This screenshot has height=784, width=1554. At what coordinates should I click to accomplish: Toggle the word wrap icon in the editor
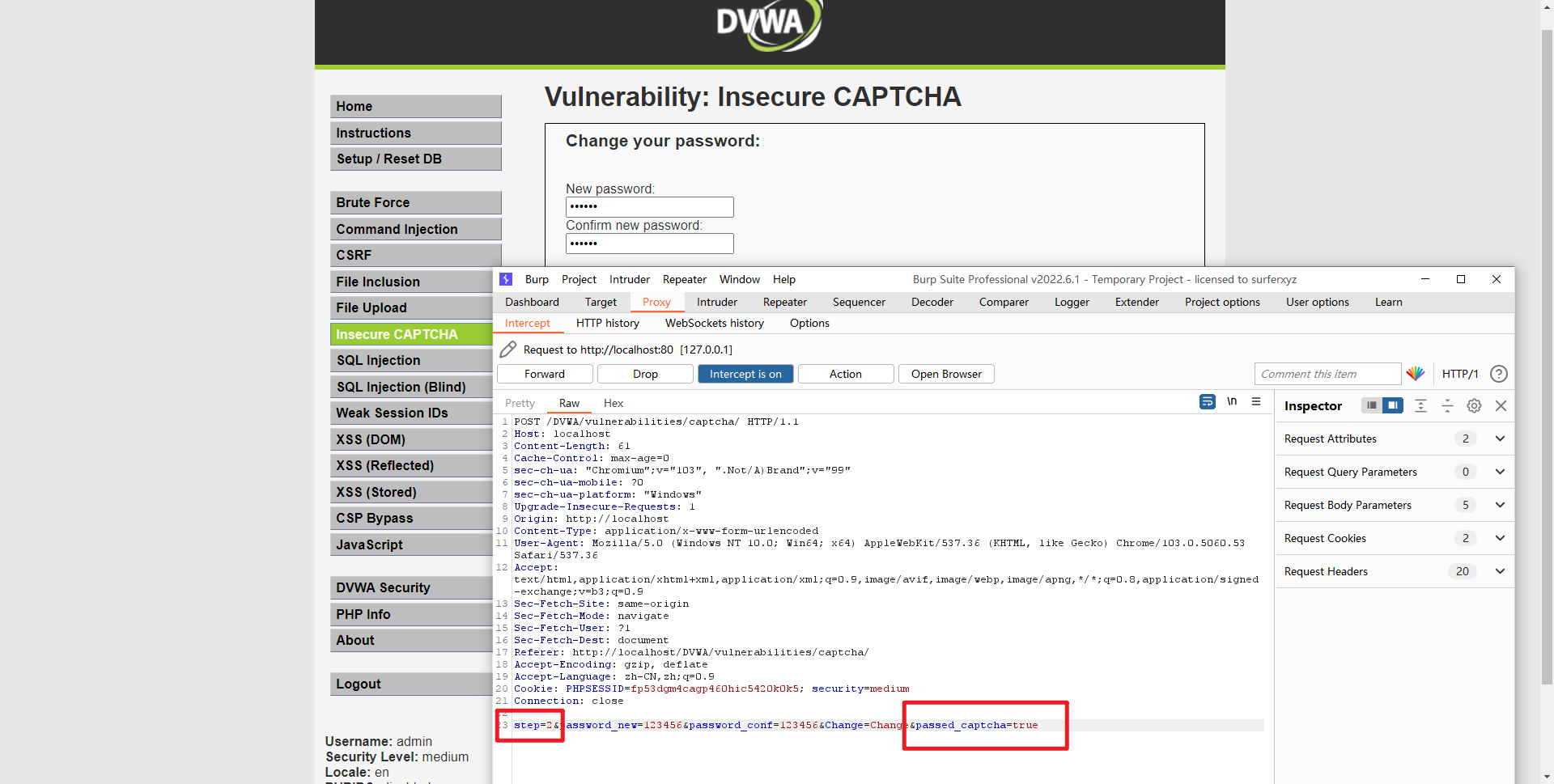tap(1207, 401)
